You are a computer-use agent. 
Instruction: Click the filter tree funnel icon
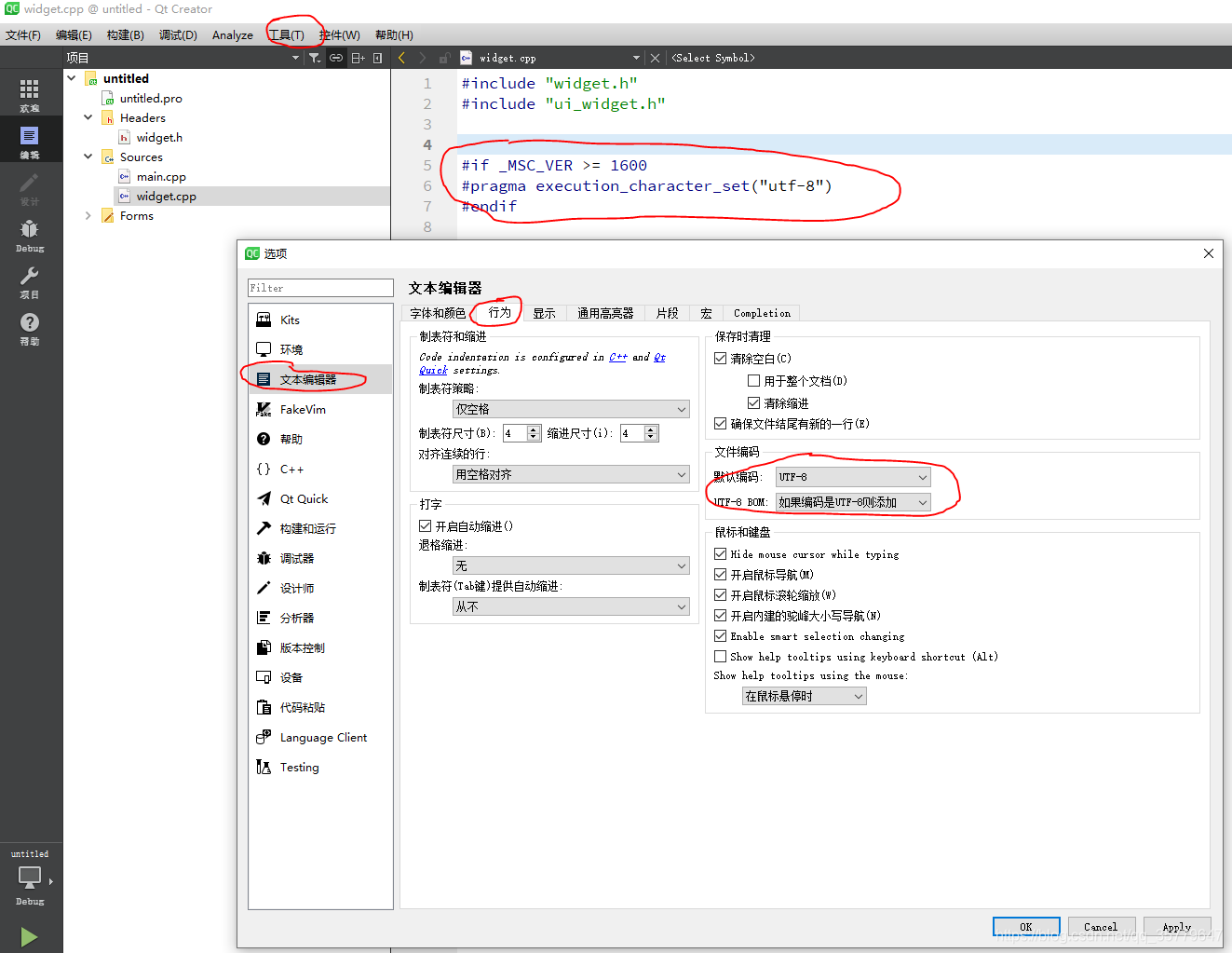[315, 58]
